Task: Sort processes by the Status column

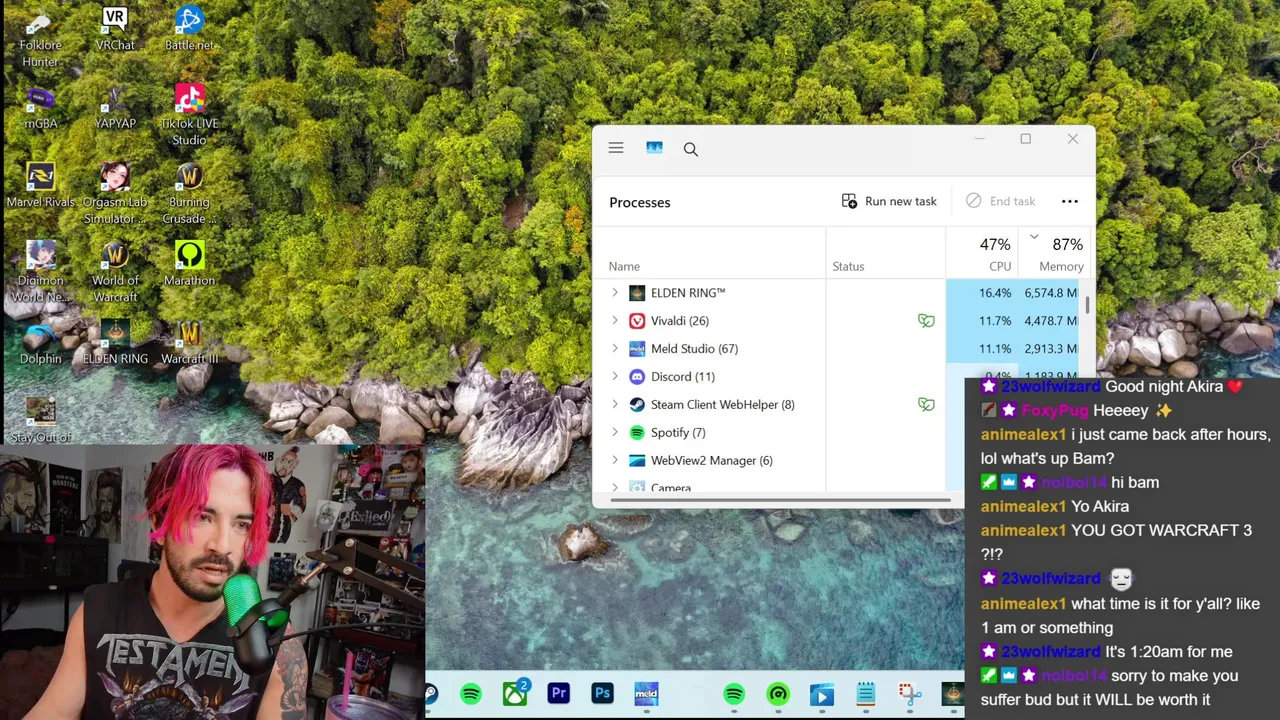Action: 848,266
